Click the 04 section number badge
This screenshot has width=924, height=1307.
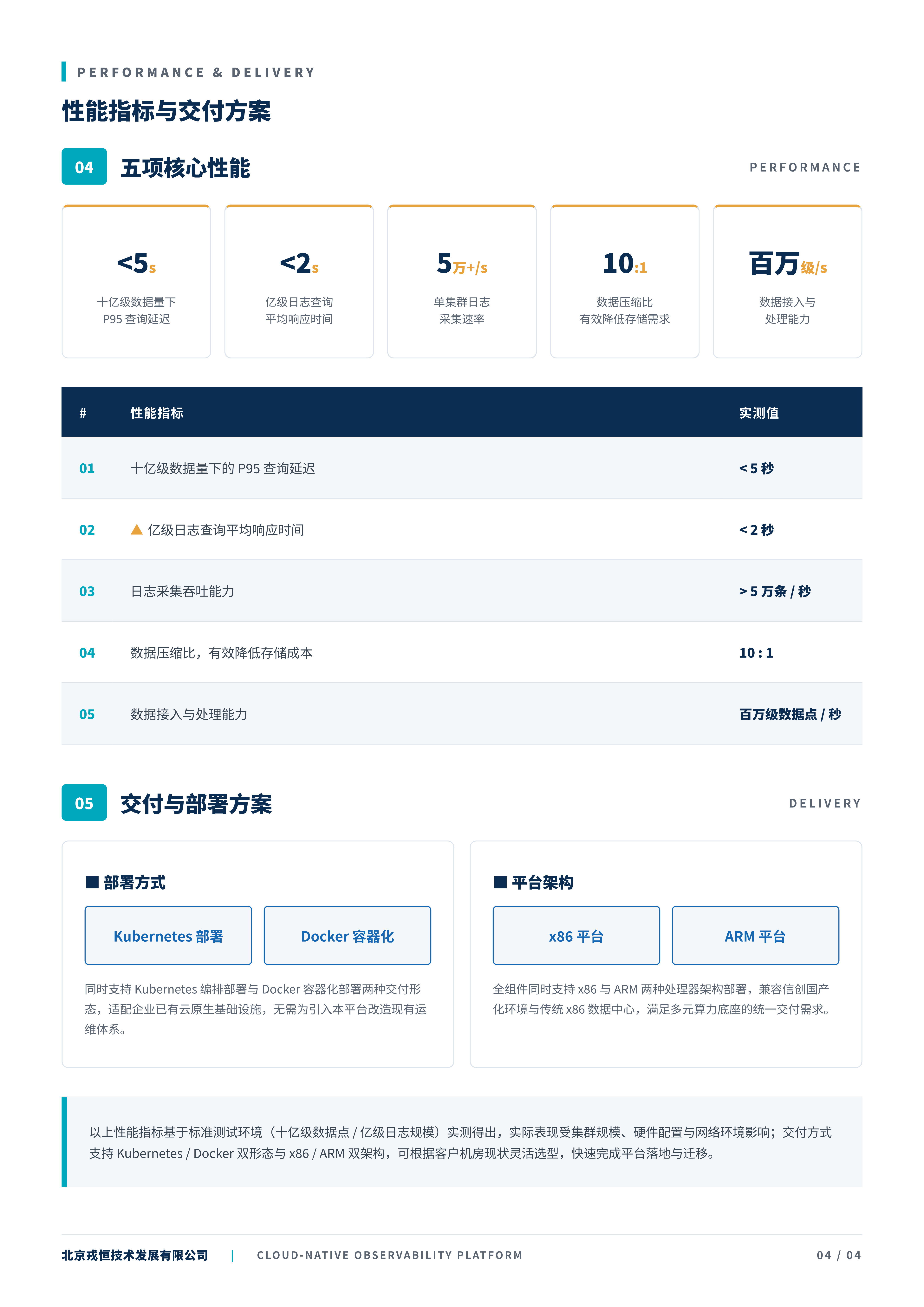pyautogui.click(x=84, y=167)
